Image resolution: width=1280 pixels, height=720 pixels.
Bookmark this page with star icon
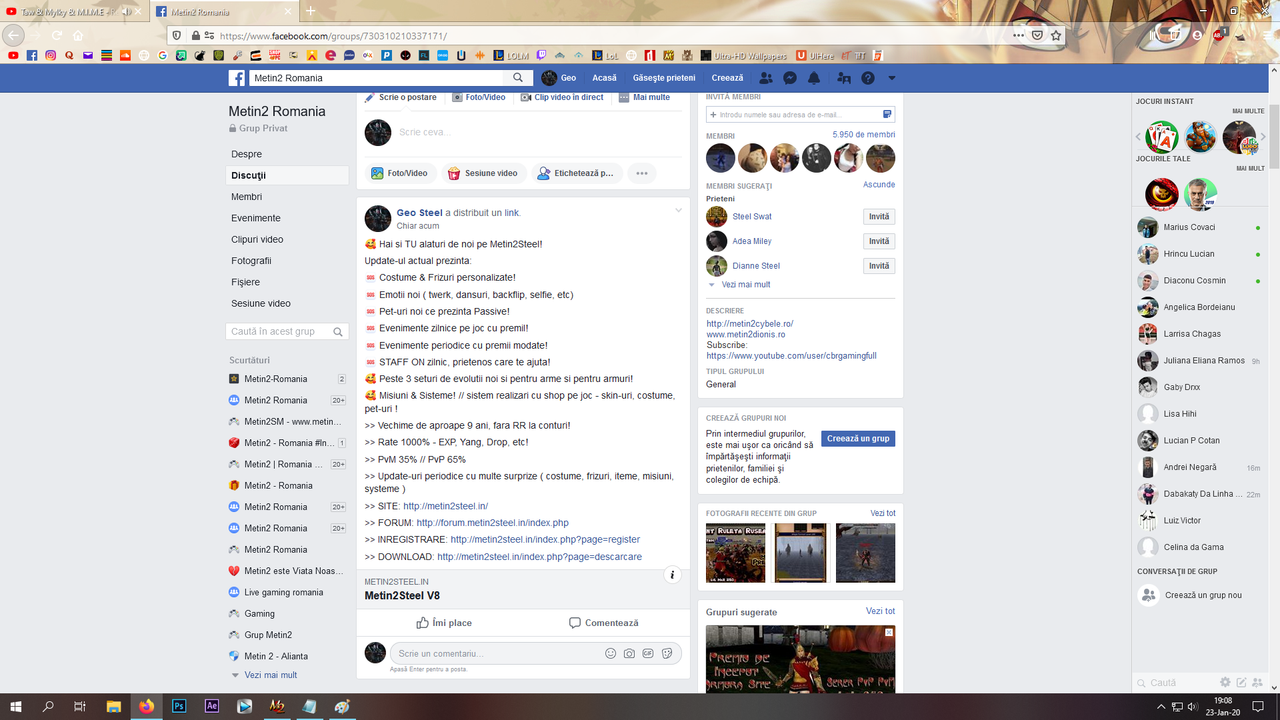point(1056,35)
